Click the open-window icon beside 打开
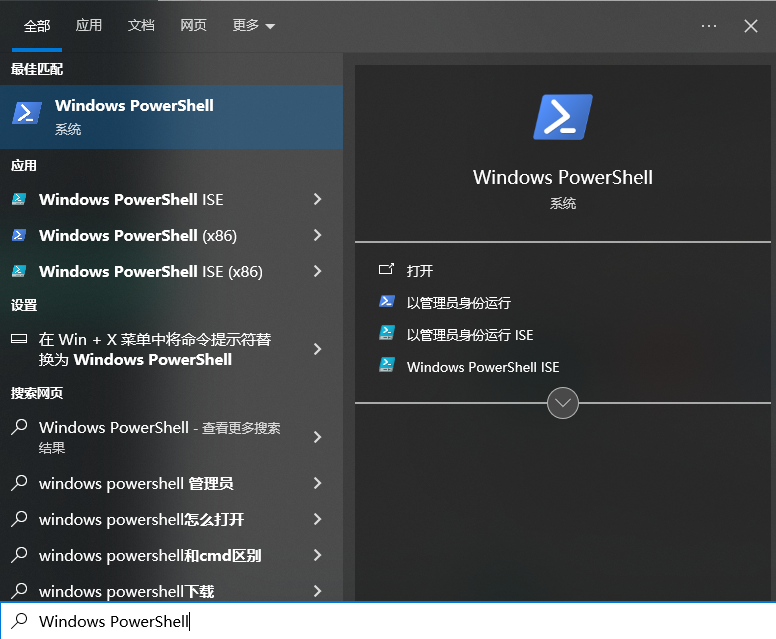The height and width of the screenshot is (639, 776). click(x=387, y=269)
